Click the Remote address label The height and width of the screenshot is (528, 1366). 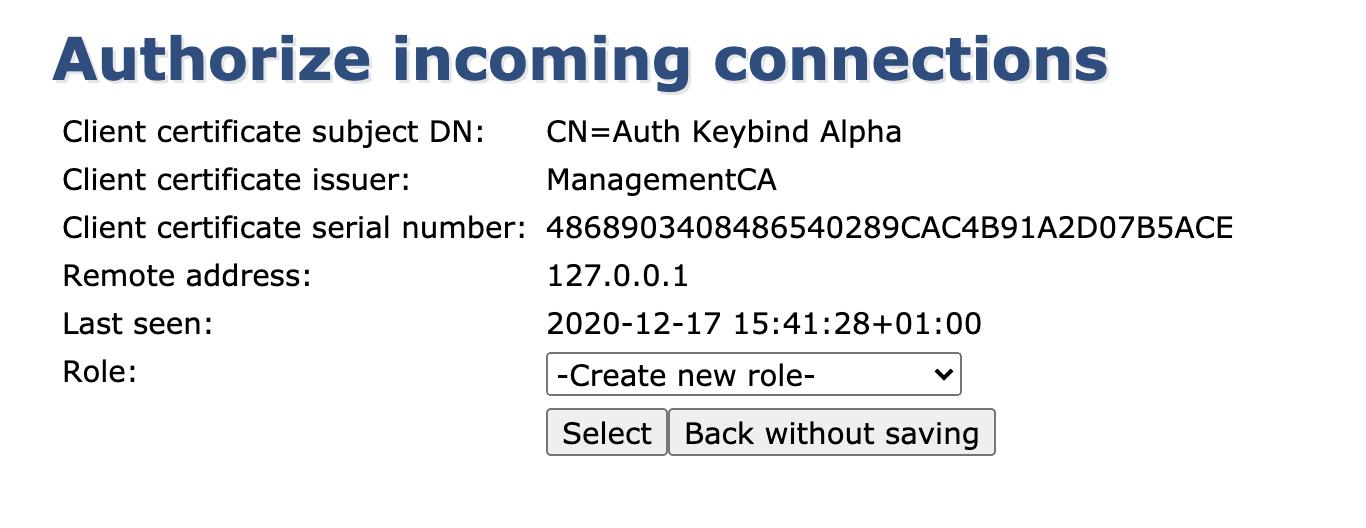coord(187,276)
